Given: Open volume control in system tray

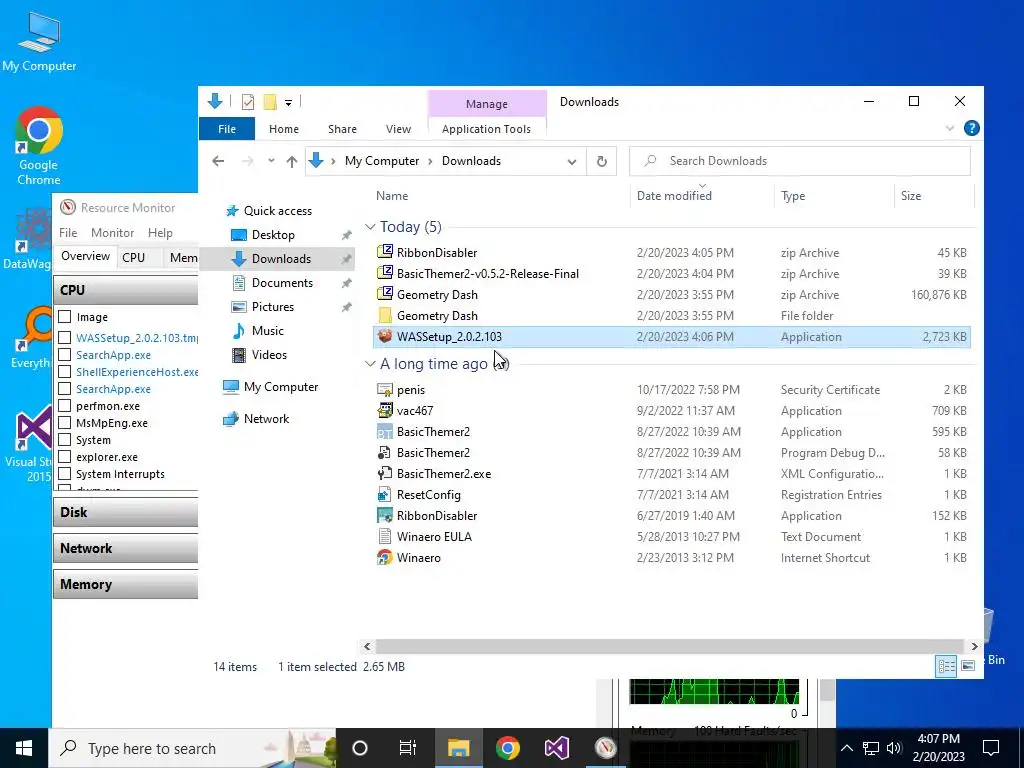Looking at the screenshot, I should (x=894, y=748).
